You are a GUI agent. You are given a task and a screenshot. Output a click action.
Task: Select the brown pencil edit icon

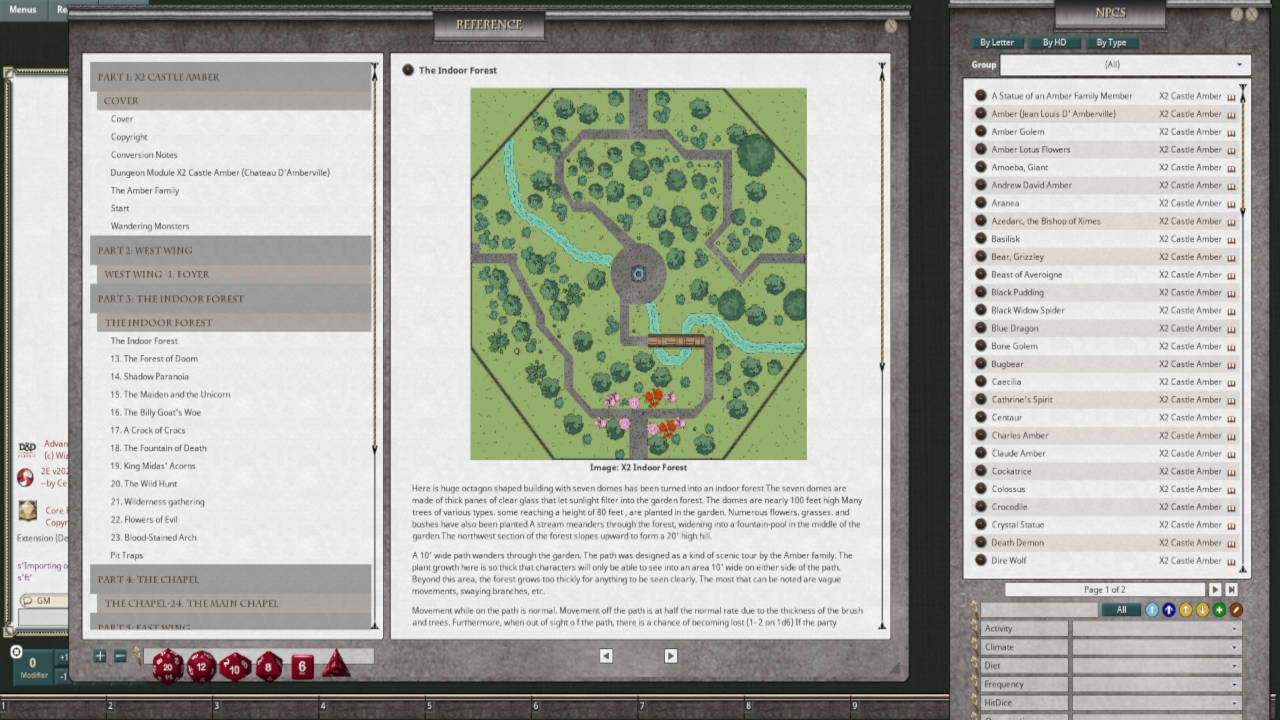[x=1235, y=609]
